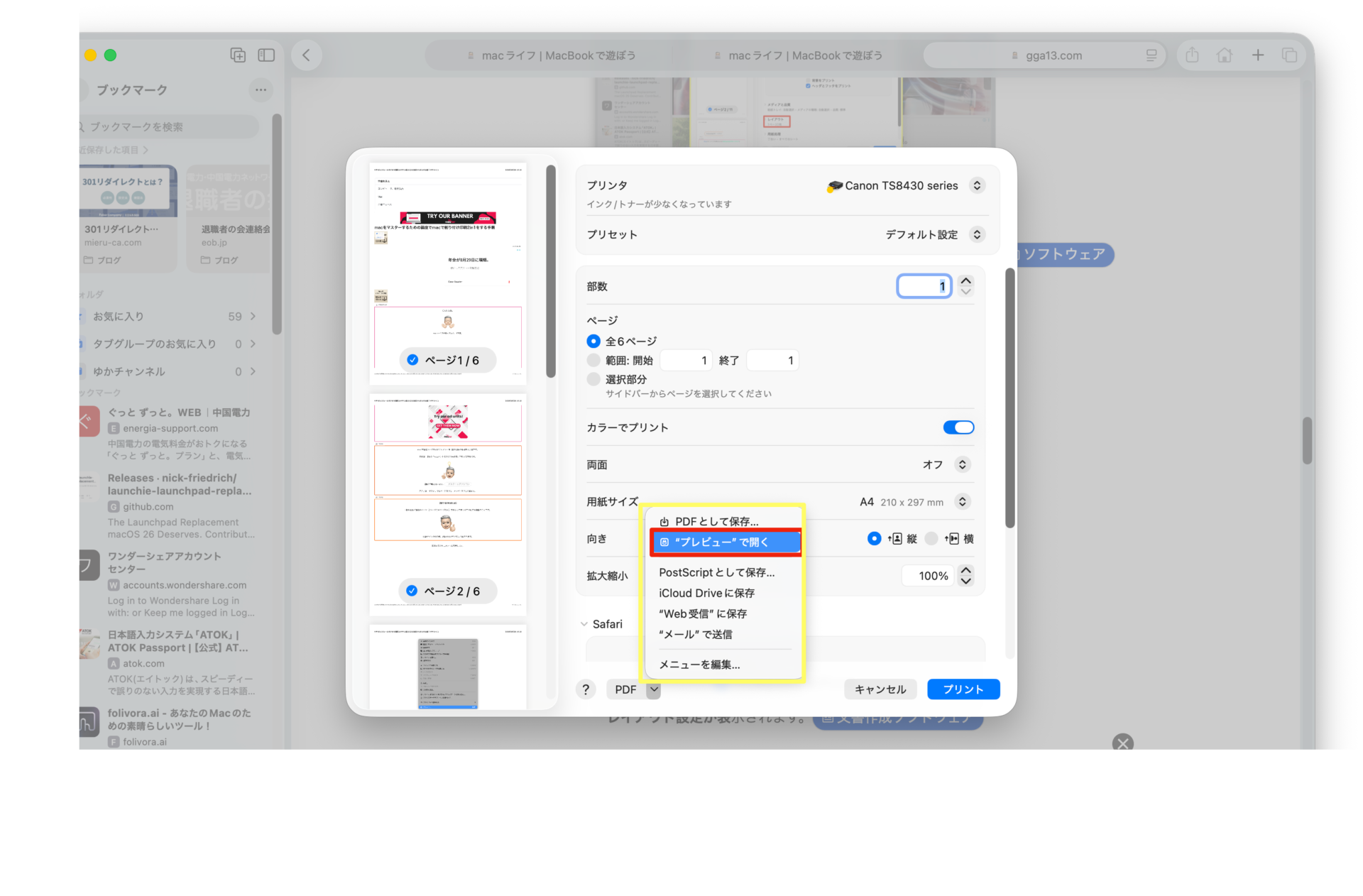Image resolution: width=1363 pixels, height=896 pixels.
Task: Select vertical orientation radio button
Action: pos(874,539)
